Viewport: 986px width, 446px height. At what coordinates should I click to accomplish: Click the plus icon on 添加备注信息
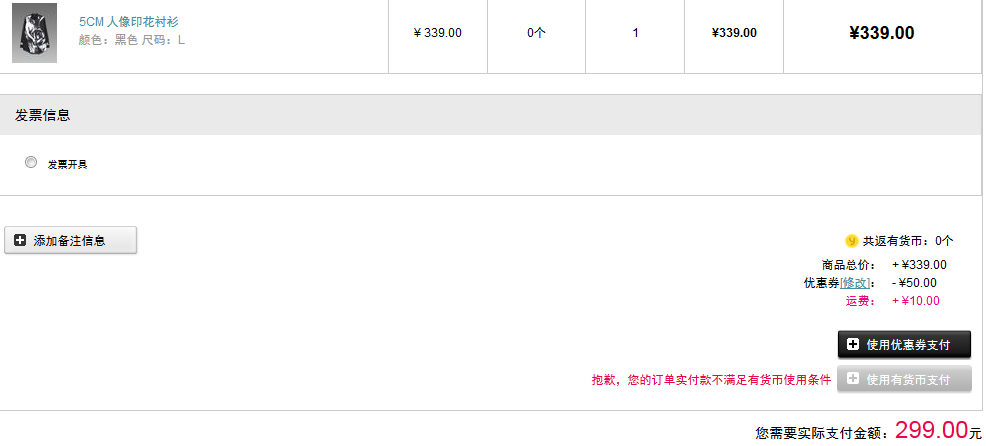[x=20, y=240]
